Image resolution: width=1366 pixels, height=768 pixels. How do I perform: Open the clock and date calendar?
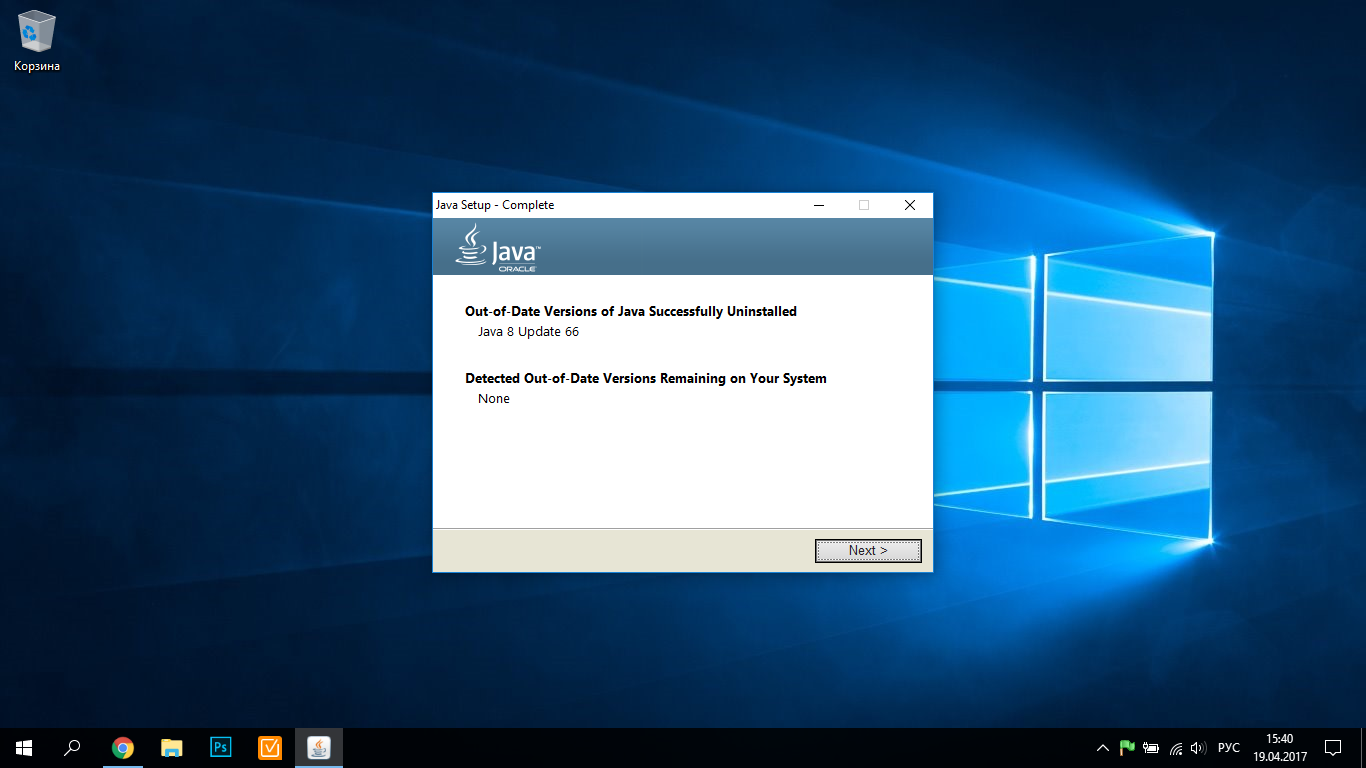pos(1279,747)
